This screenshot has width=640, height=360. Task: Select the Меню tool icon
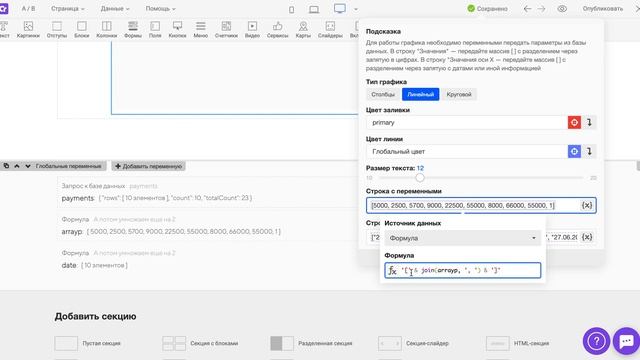[x=200, y=29]
